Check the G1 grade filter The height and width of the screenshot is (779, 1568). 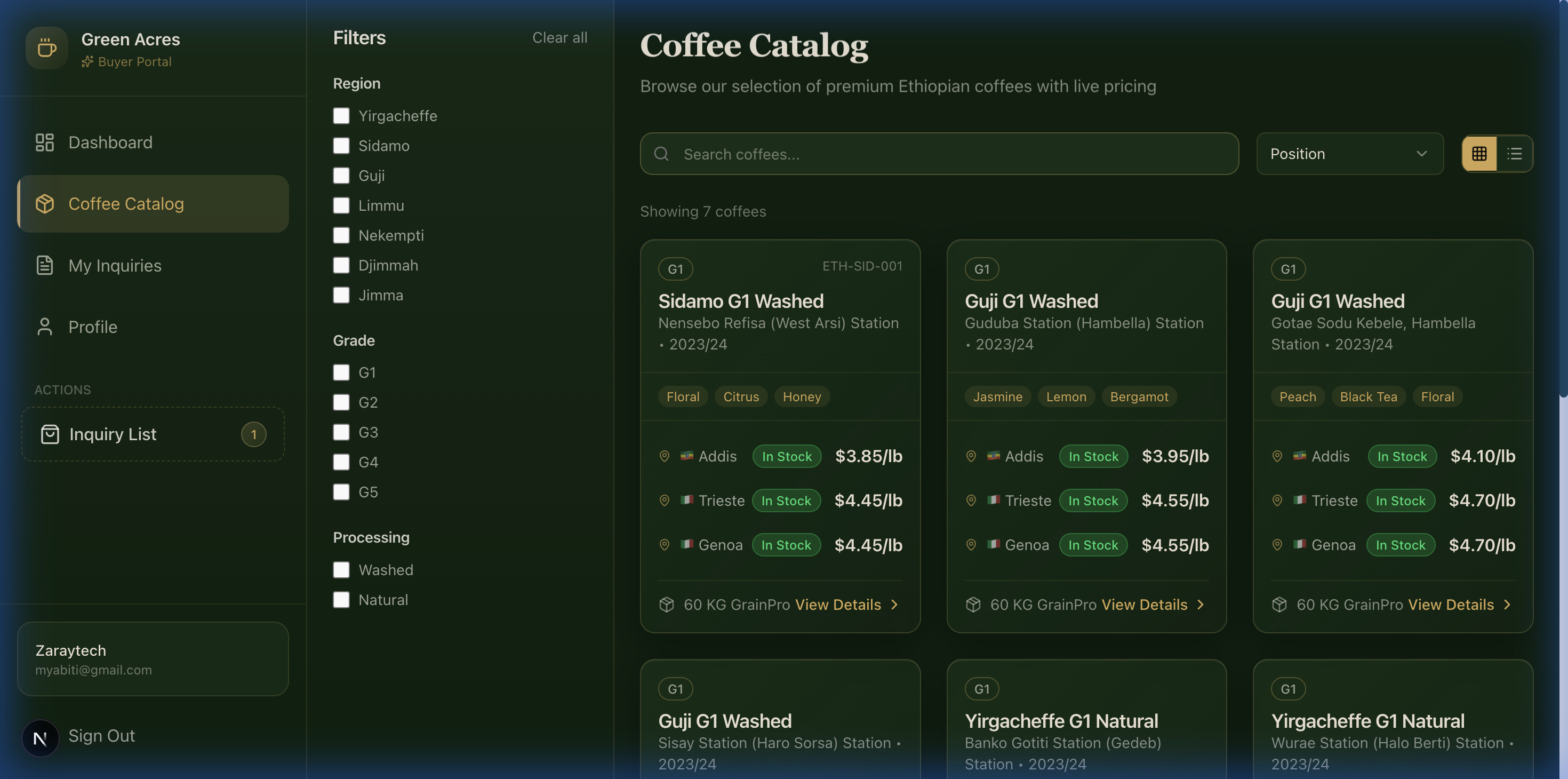[341, 372]
